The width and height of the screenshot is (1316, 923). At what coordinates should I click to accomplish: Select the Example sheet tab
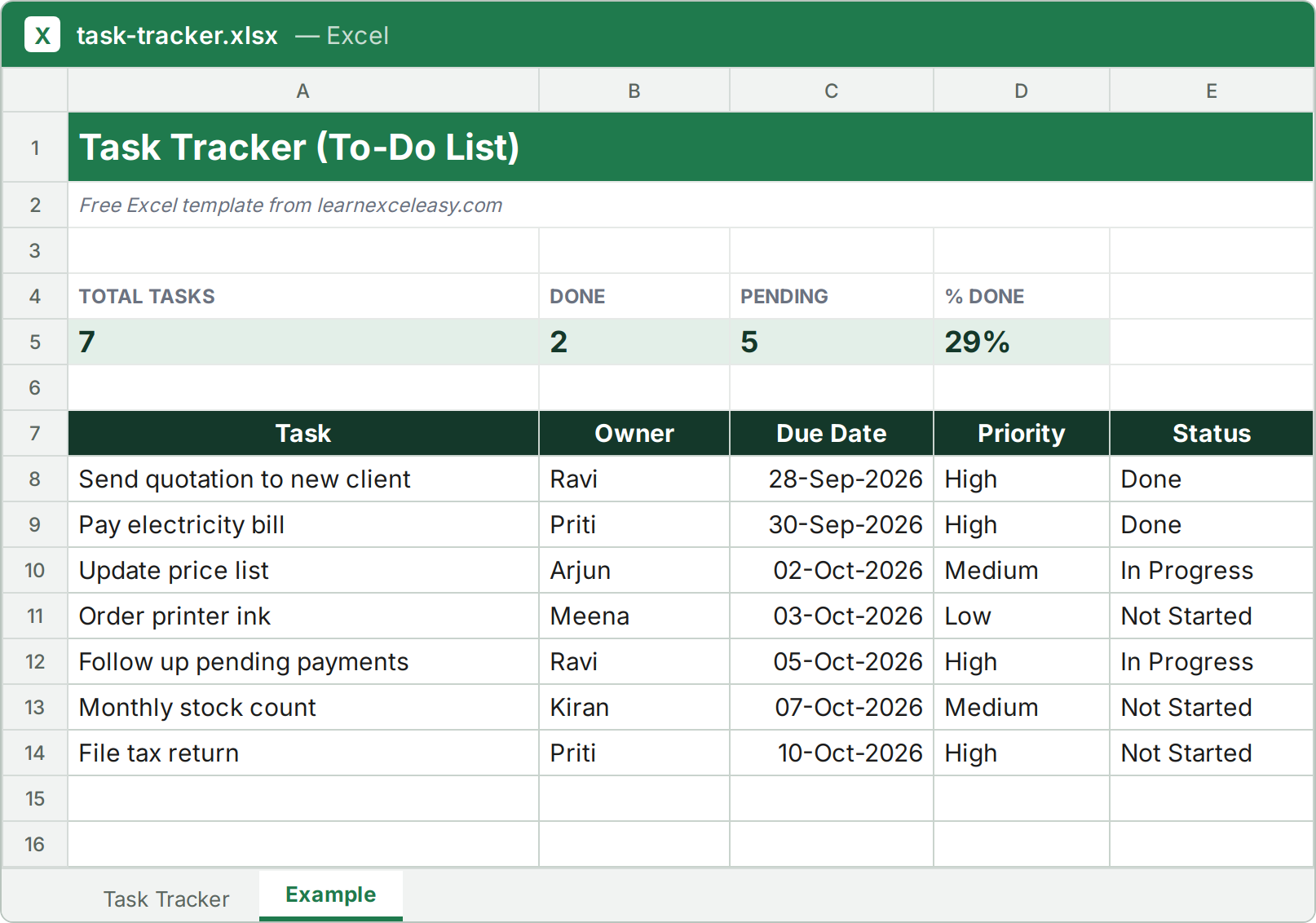tap(331, 895)
